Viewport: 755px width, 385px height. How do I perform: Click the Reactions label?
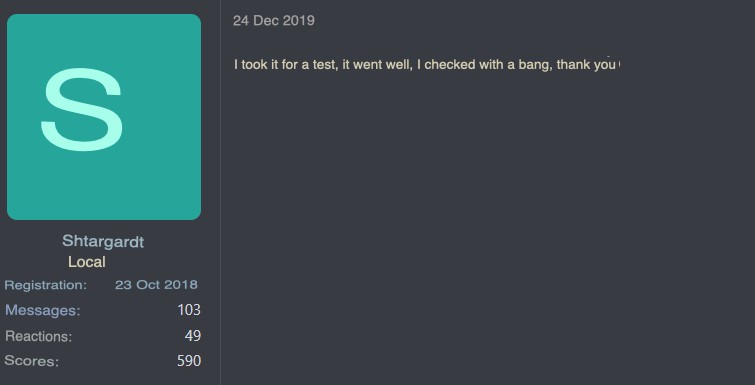click(39, 336)
